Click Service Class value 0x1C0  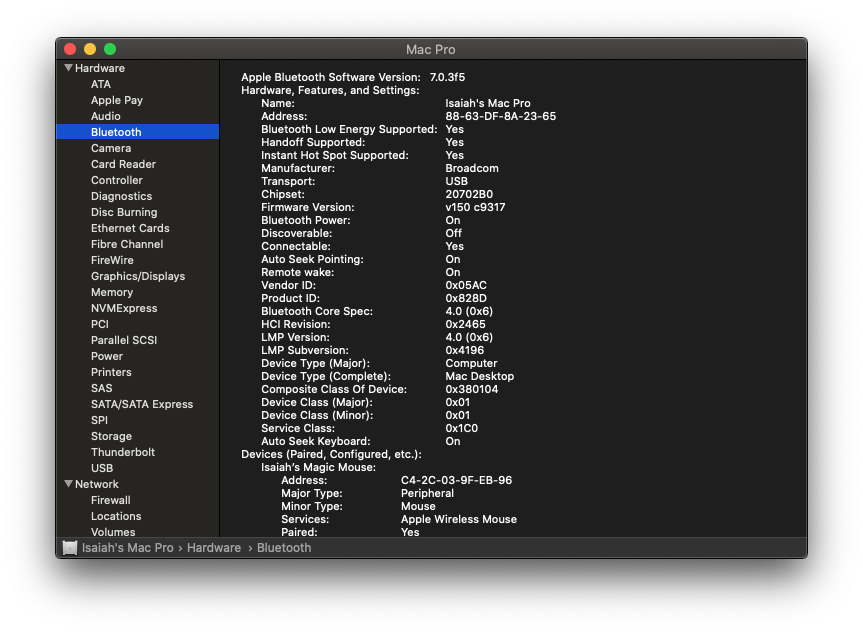click(x=462, y=428)
